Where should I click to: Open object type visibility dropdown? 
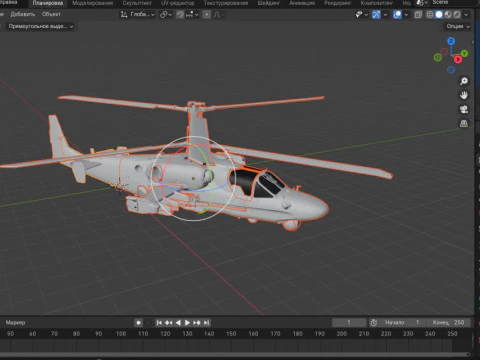click(x=361, y=14)
